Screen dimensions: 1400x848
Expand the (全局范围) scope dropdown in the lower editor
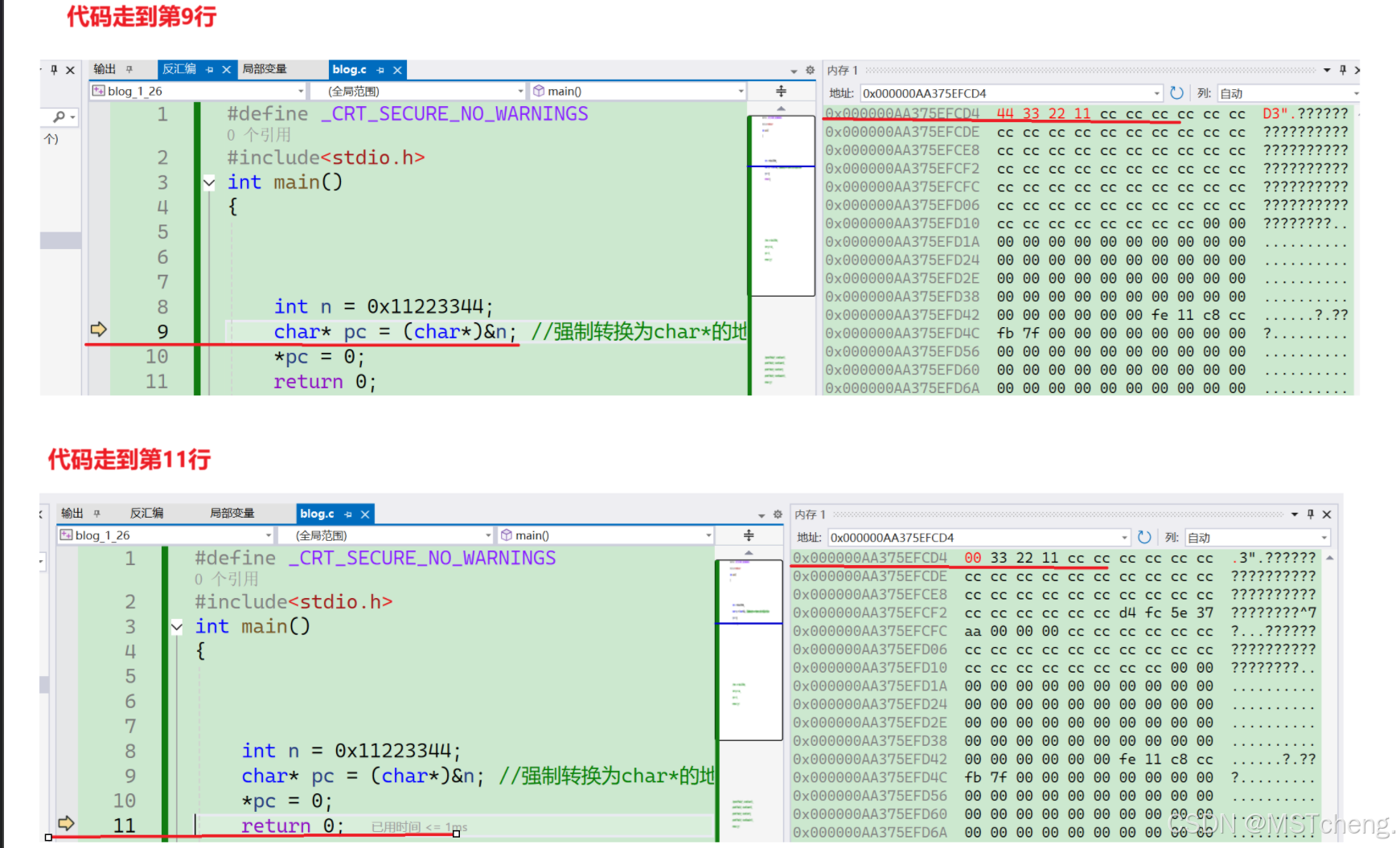488,535
